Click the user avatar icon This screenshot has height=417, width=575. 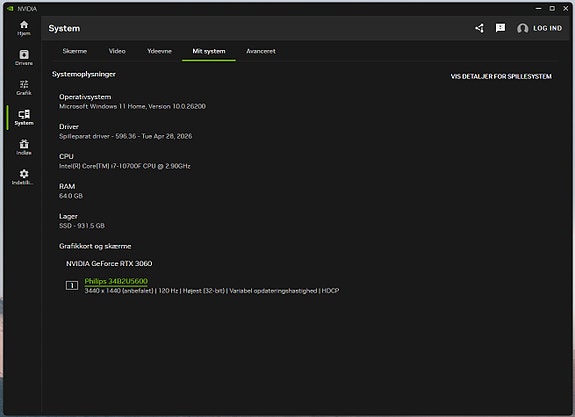pyautogui.click(x=523, y=28)
